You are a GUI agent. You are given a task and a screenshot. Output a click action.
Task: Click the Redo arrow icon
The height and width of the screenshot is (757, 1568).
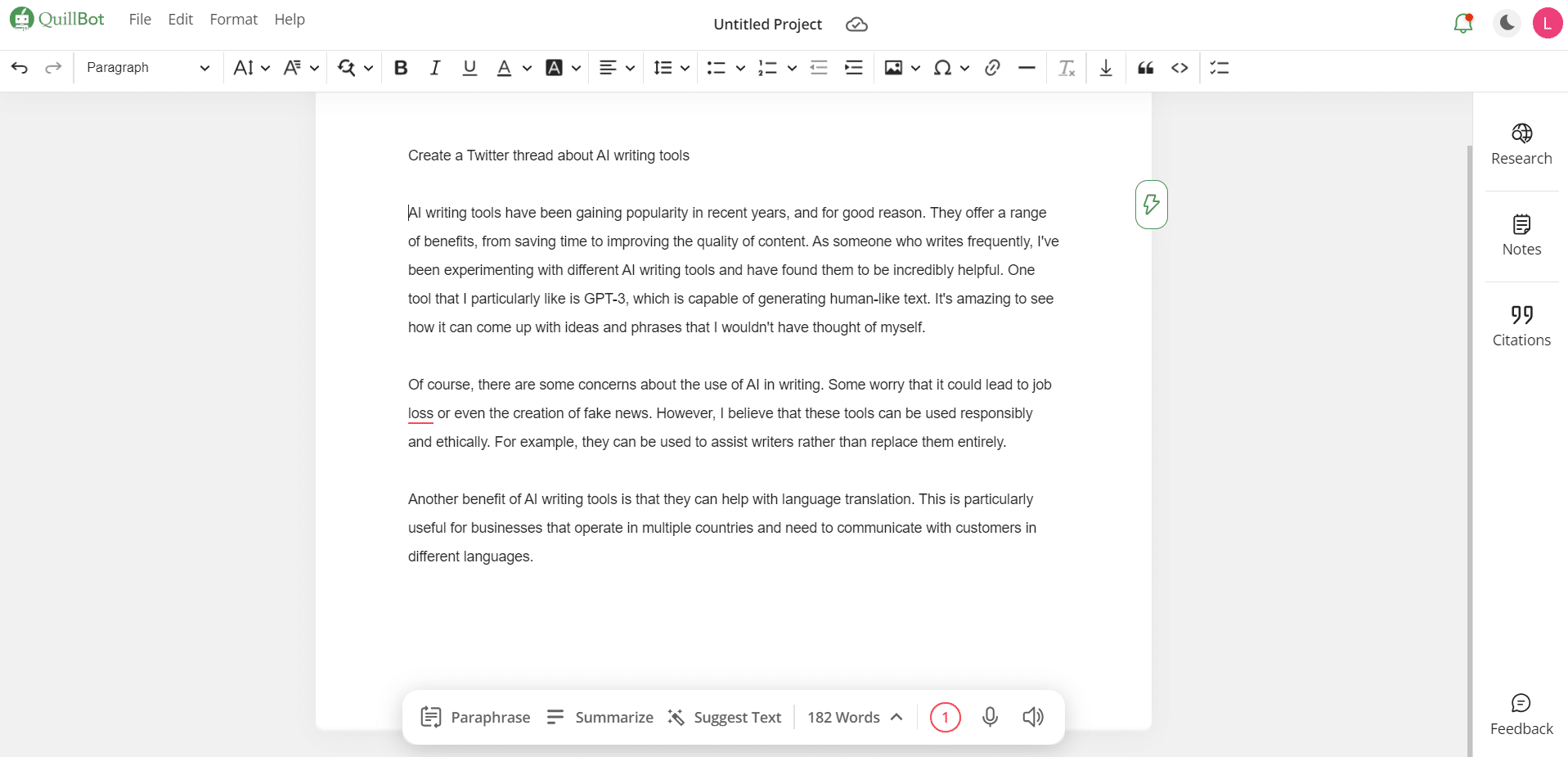tap(53, 68)
